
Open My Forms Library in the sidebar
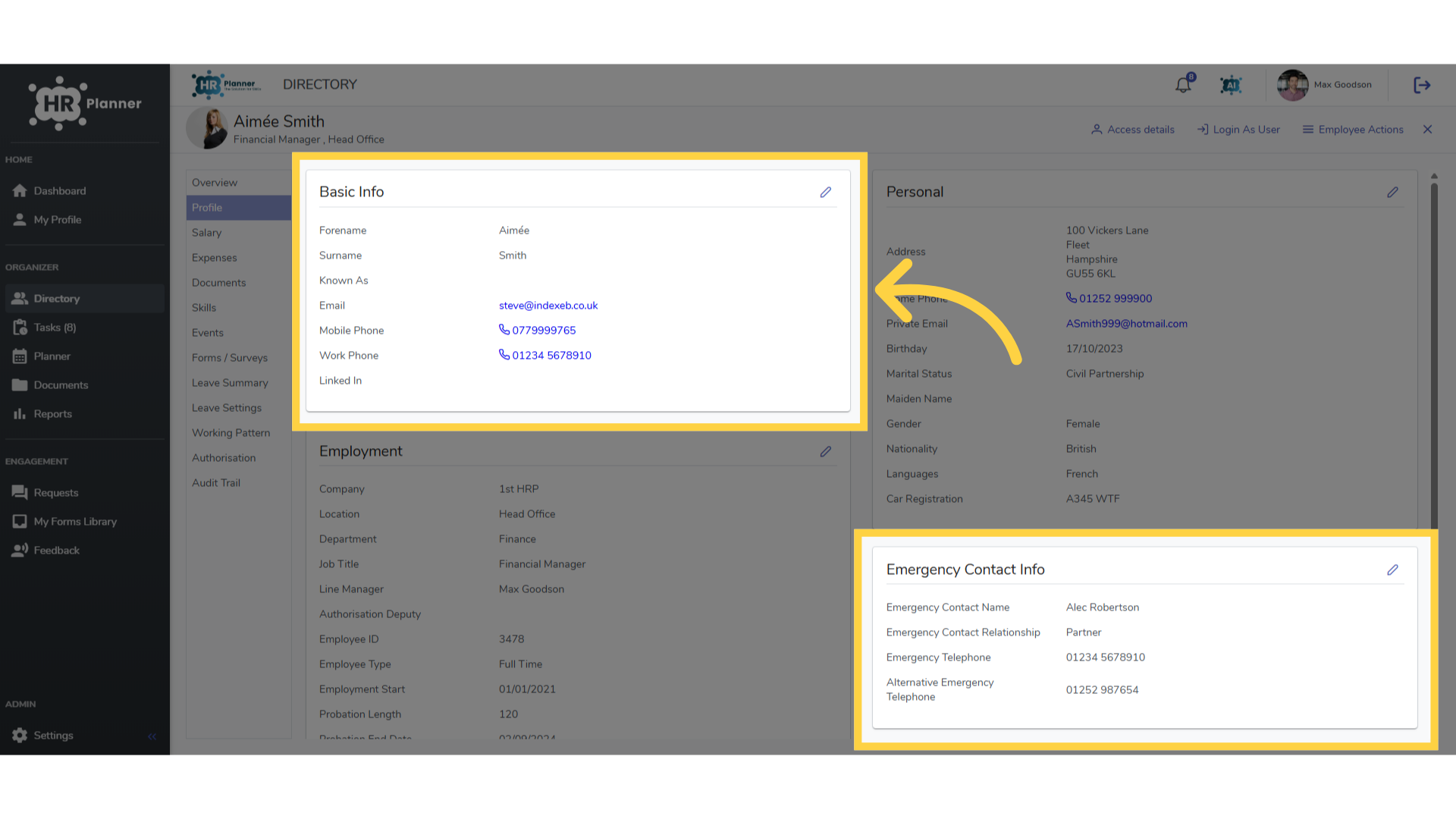click(x=84, y=522)
